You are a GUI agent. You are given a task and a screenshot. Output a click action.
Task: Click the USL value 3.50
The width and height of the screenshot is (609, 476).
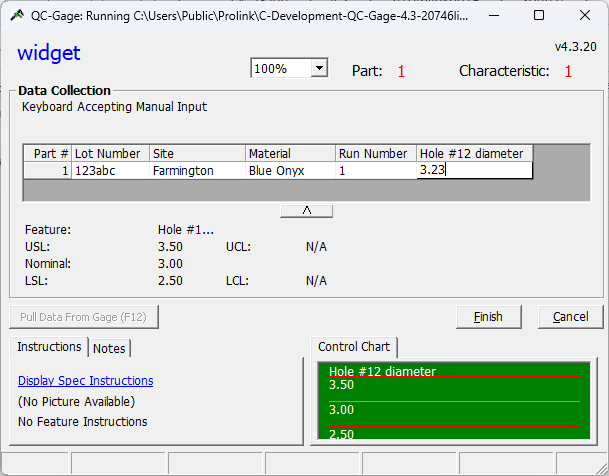(x=170, y=247)
